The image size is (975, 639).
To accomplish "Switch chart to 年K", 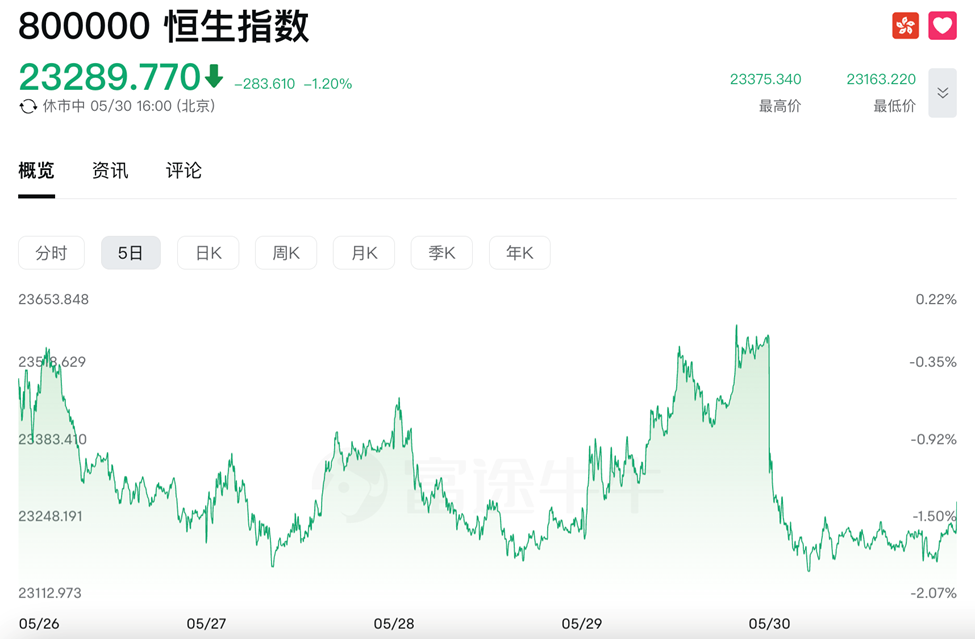I will click(x=520, y=253).
